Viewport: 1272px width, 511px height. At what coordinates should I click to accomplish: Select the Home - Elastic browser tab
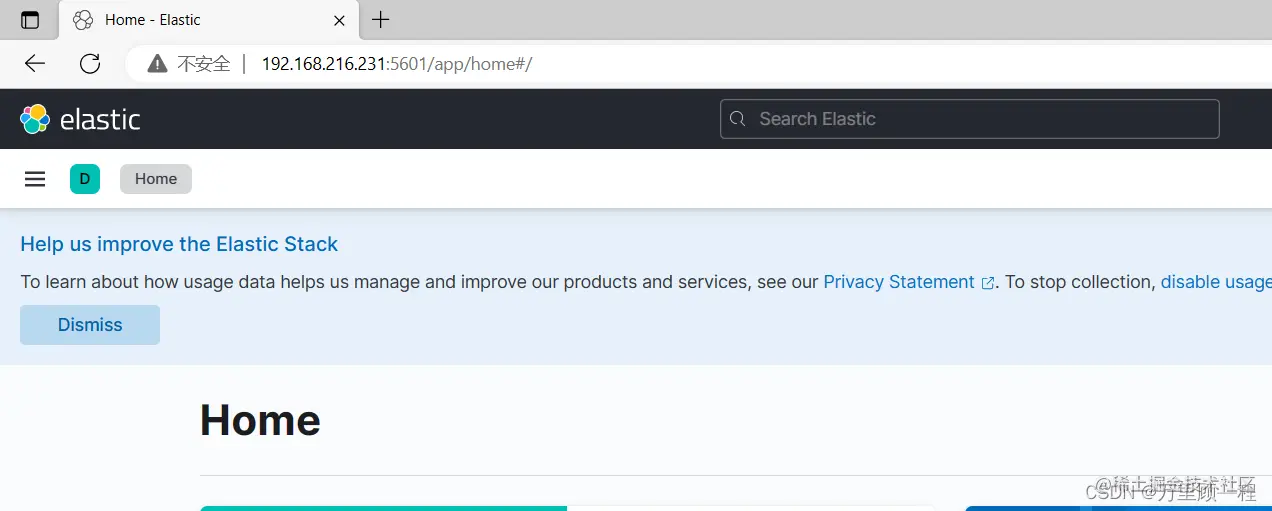pyautogui.click(x=209, y=20)
